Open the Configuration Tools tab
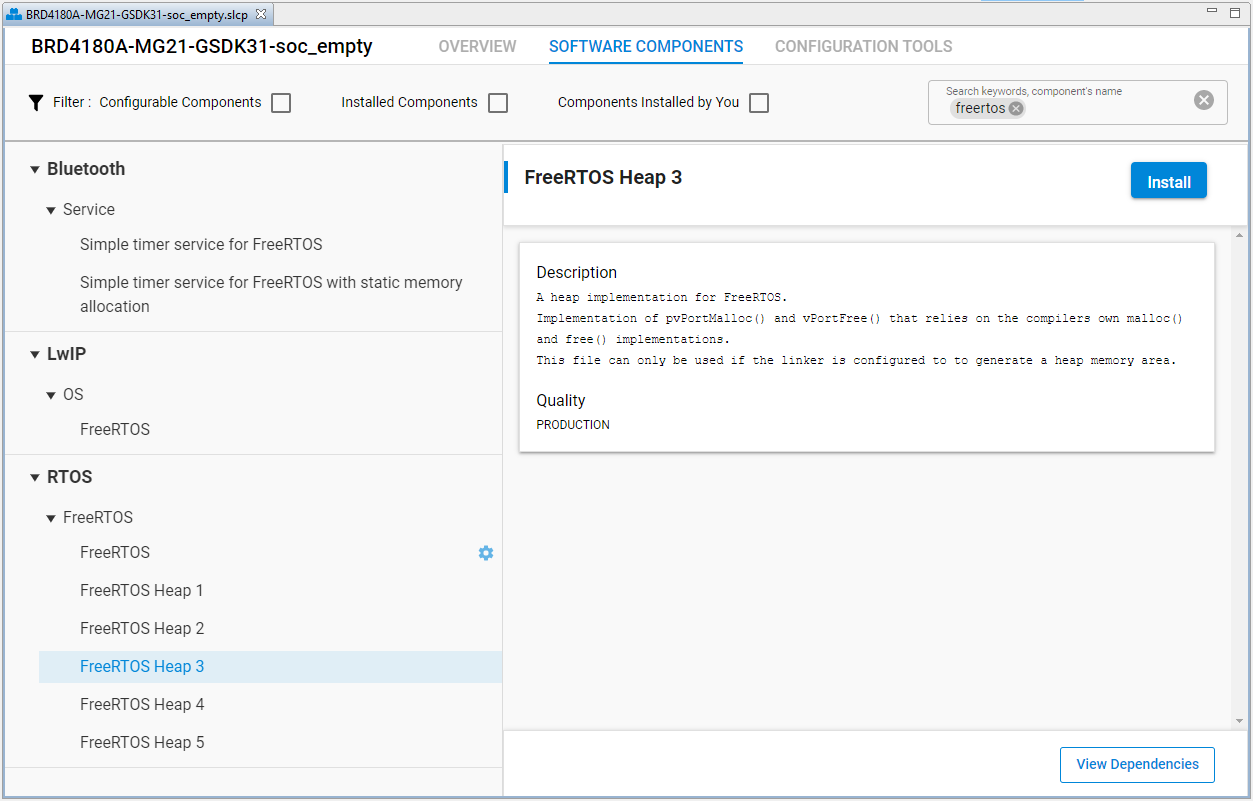The width and height of the screenshot is (1253, 801). coord(863,47)
